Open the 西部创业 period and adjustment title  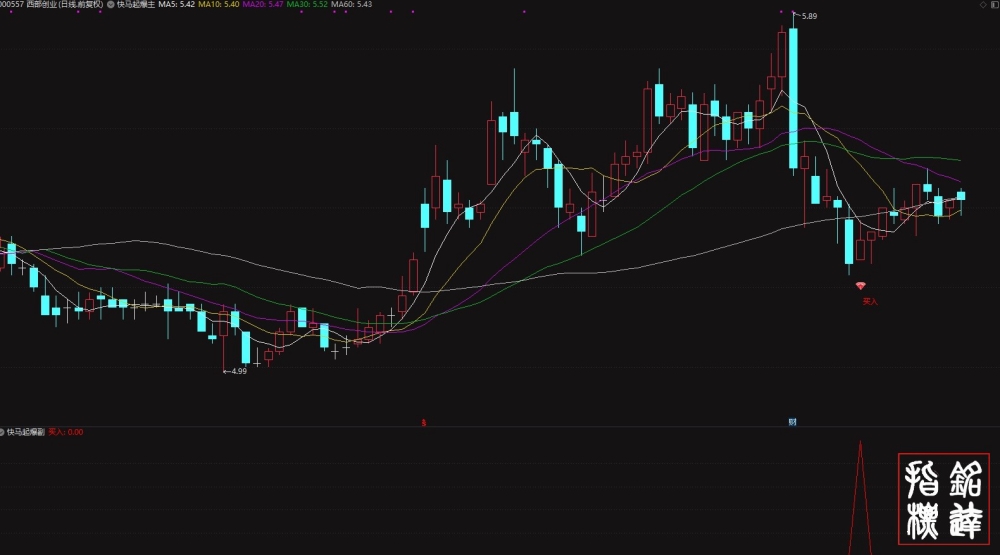(64, 4)
